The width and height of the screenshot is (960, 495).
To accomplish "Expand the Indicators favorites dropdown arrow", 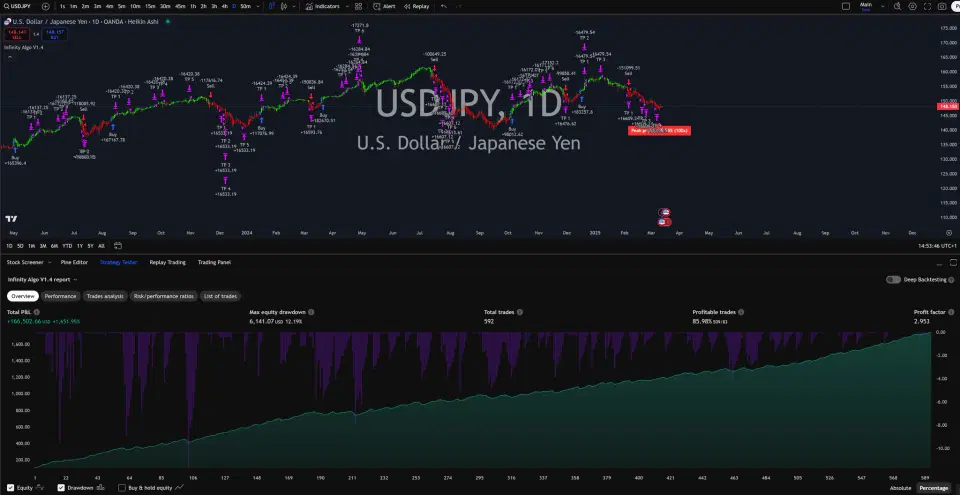I will pos(348,6).
